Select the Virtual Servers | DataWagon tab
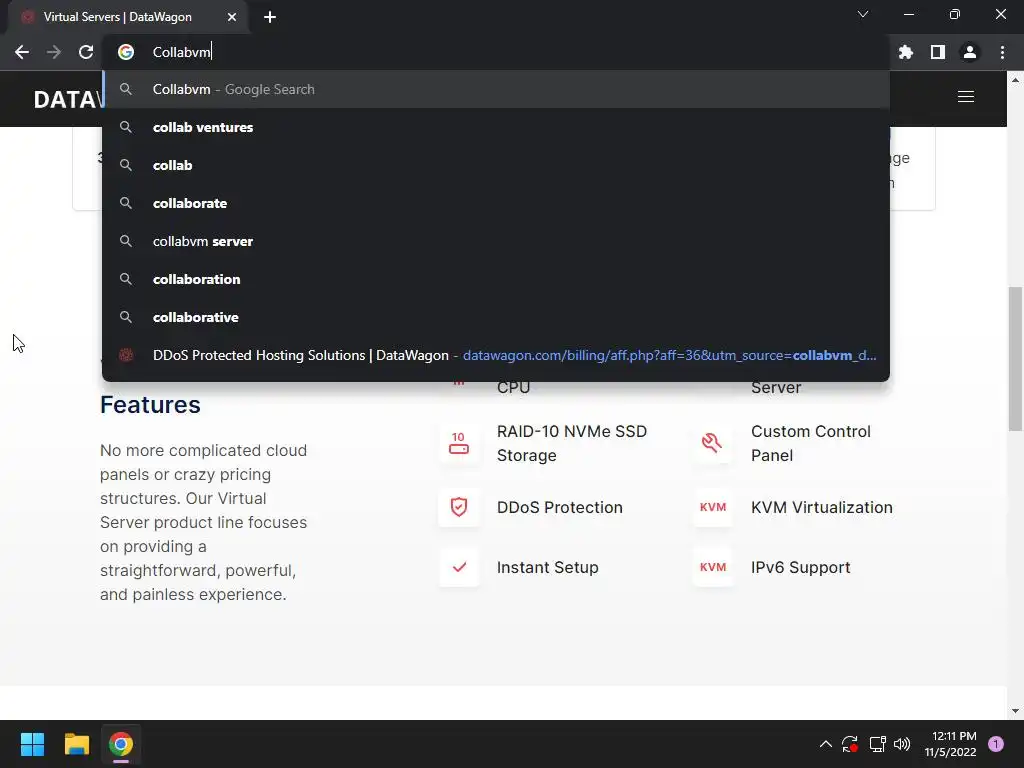The width and height of the screenshot is (1024, 768). 128,17
